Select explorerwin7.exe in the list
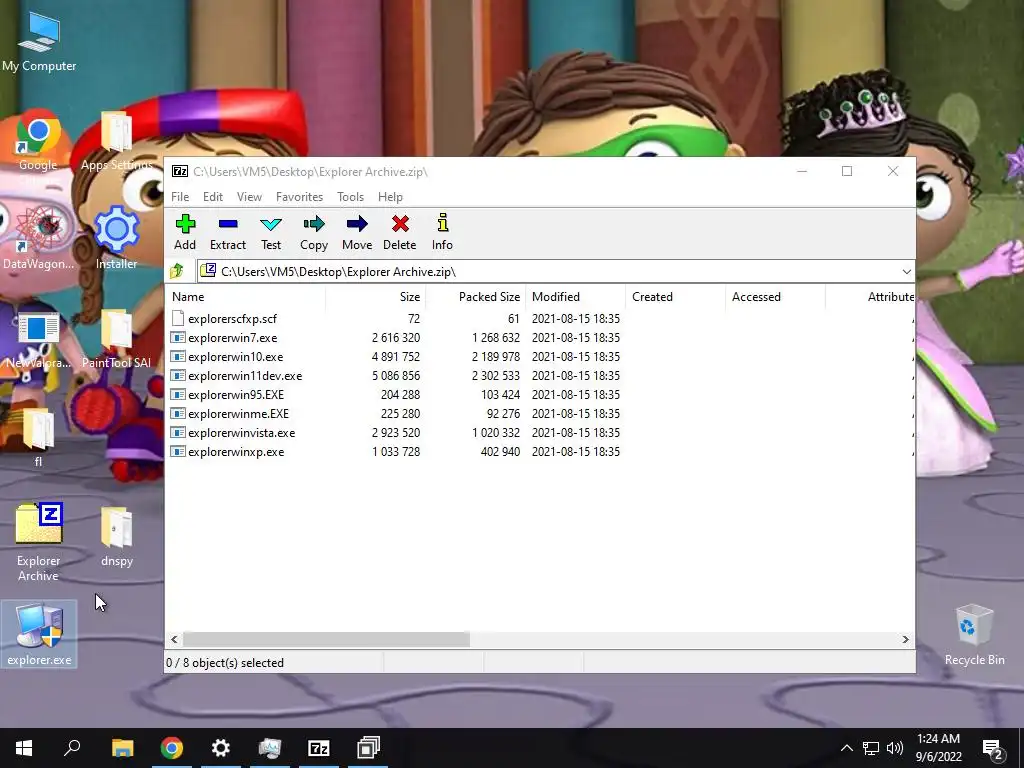 click(x=232, y=338)
